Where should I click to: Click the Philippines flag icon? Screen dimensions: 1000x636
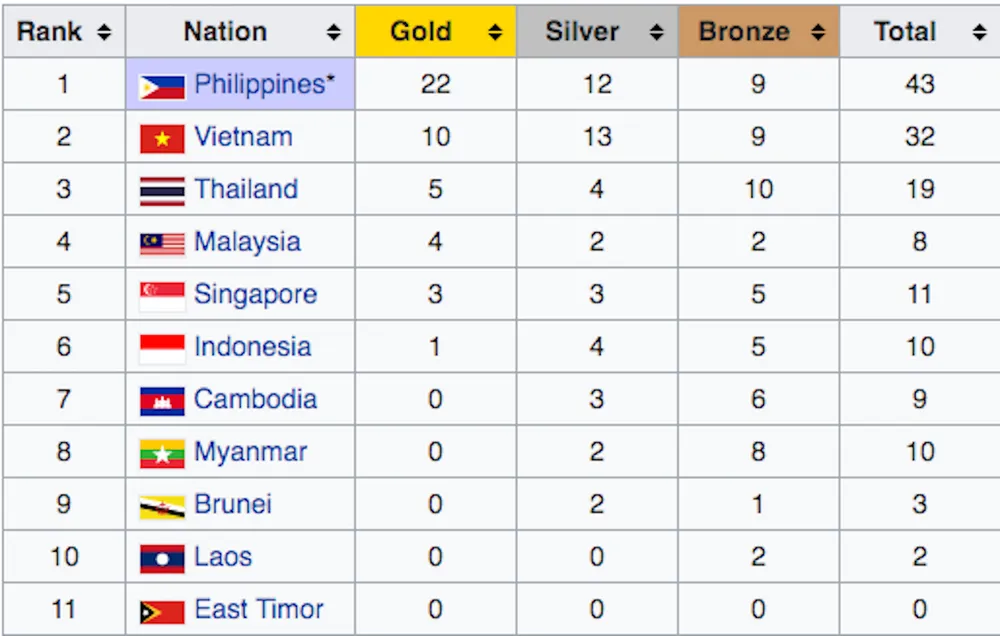pos(162,86)
